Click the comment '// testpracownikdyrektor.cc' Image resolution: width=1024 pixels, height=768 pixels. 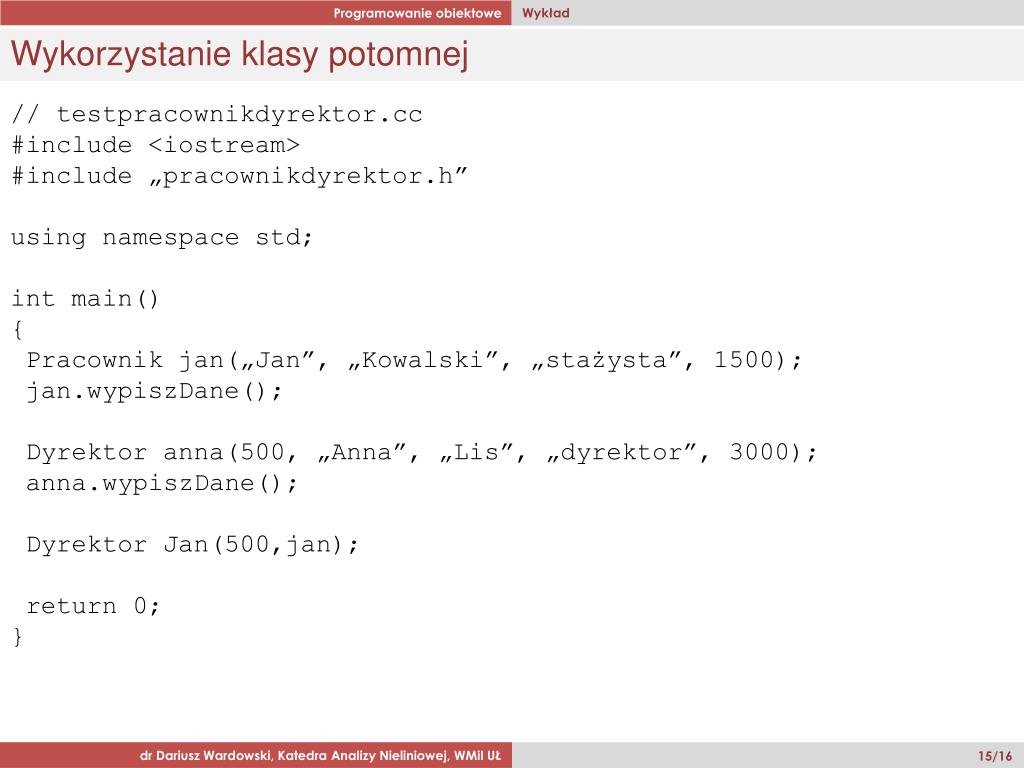tap(217, 115)
